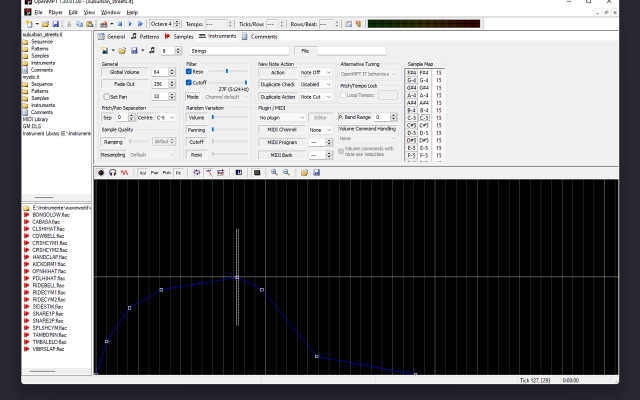Toggle the Filter envelope Flt button
Viewport: 640px width, 400px height.
[178, 173]
